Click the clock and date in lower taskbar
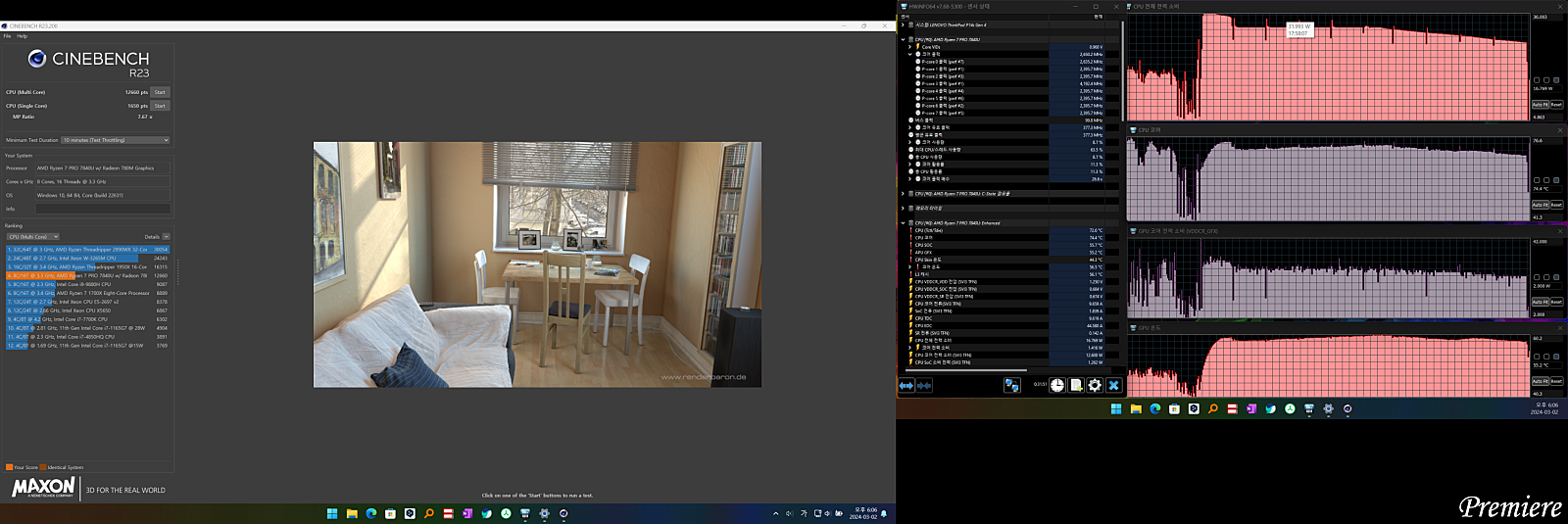 [865, 513]
